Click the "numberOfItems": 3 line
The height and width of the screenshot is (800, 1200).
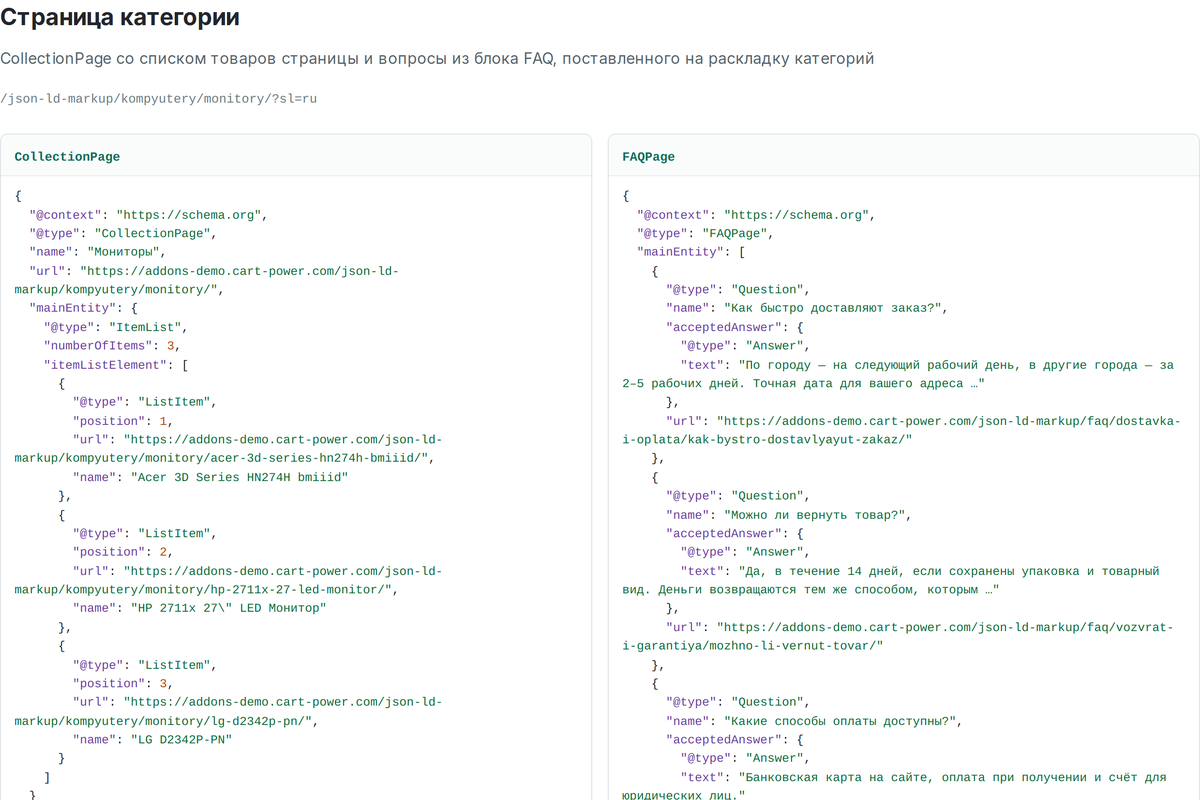click(x=111, y=346)
